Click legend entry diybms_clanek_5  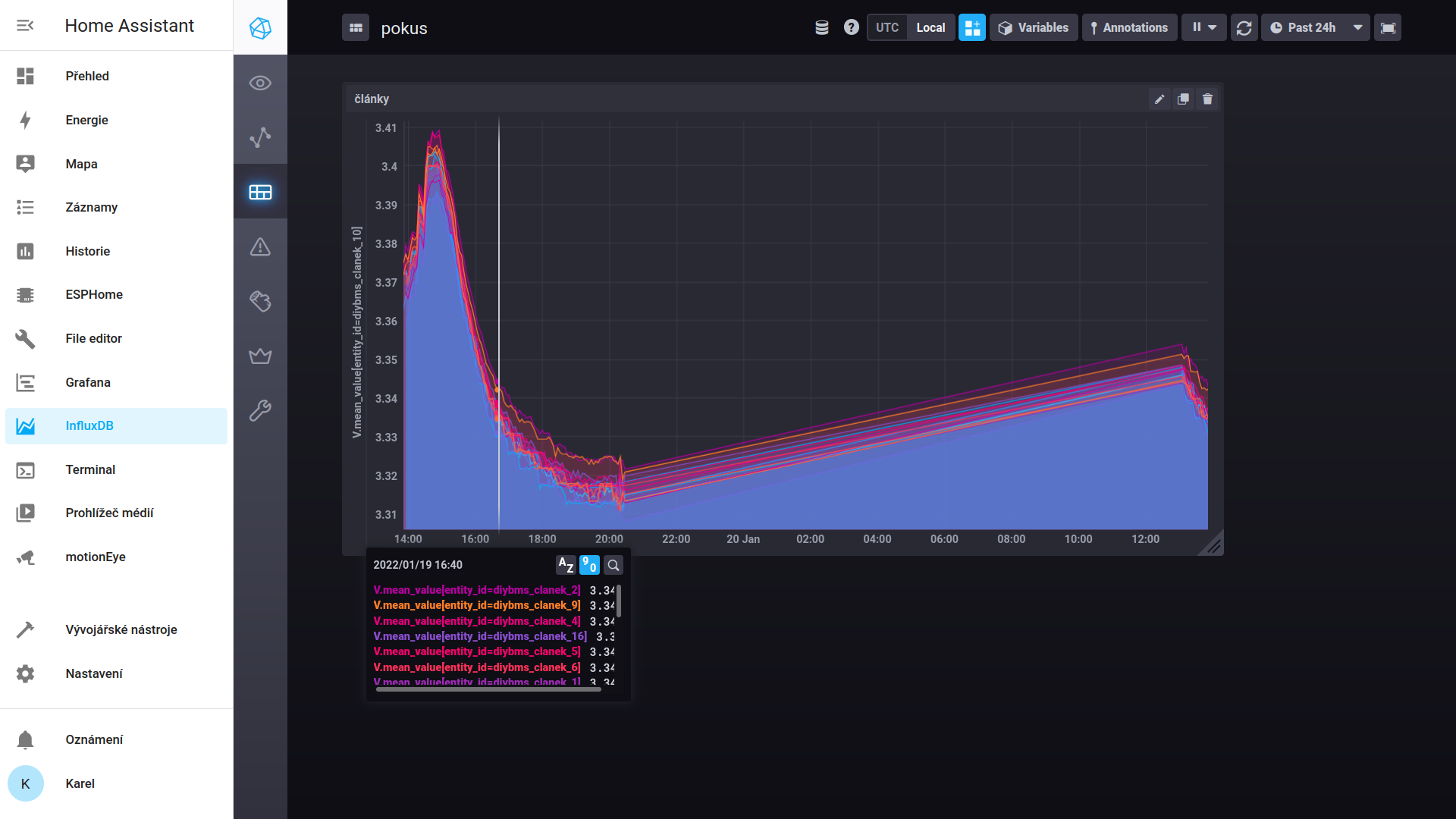[477, 651]
